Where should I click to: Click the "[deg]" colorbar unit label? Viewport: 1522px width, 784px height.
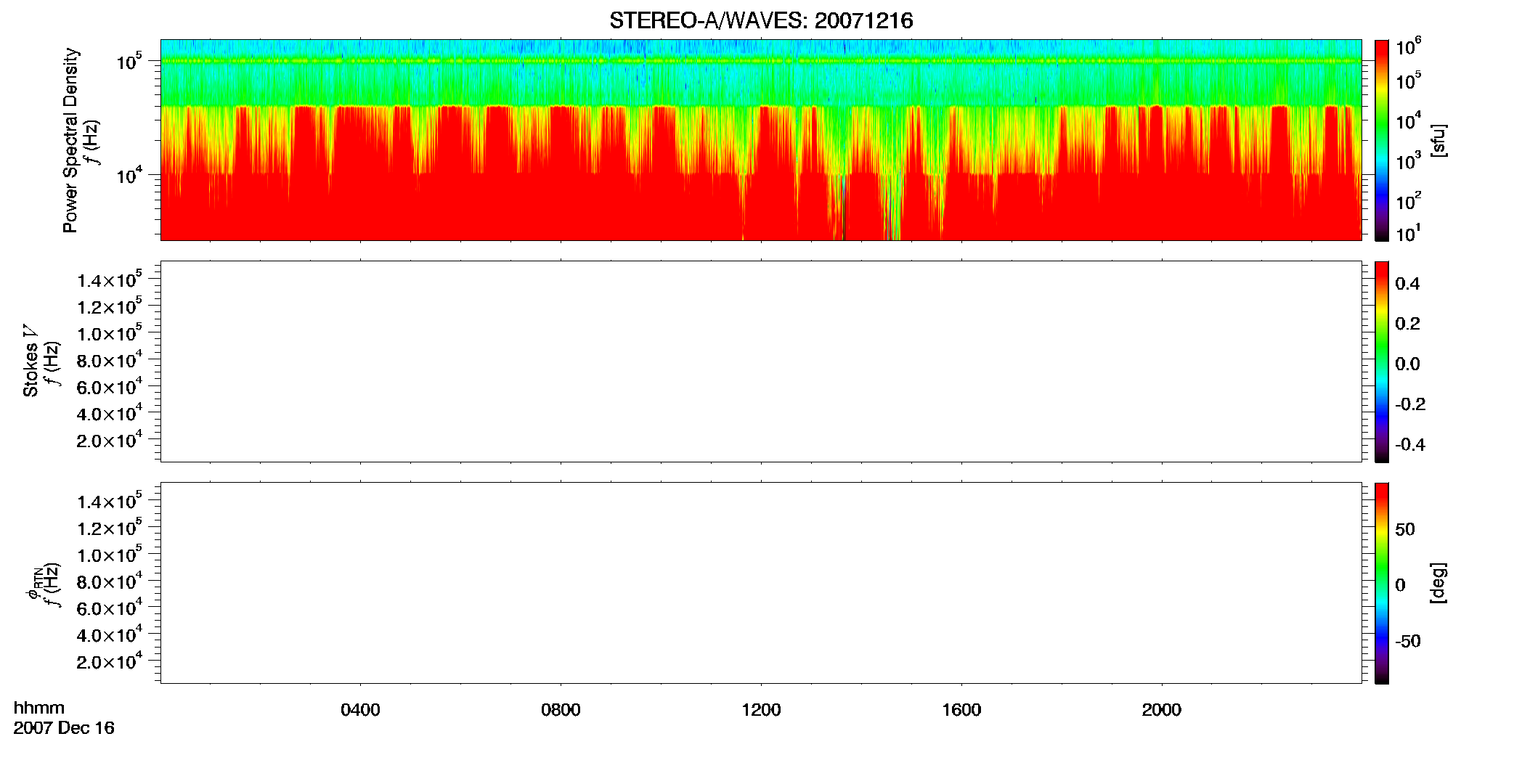1439,583
